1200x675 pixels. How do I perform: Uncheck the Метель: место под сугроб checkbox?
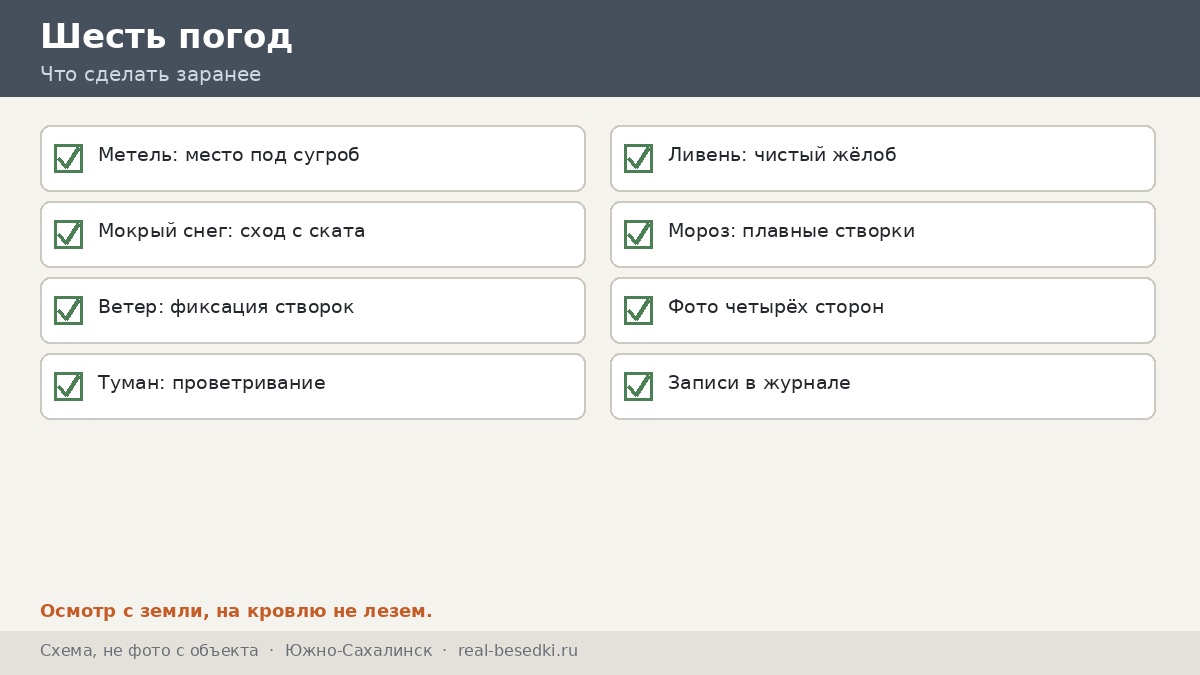point(68,158)
